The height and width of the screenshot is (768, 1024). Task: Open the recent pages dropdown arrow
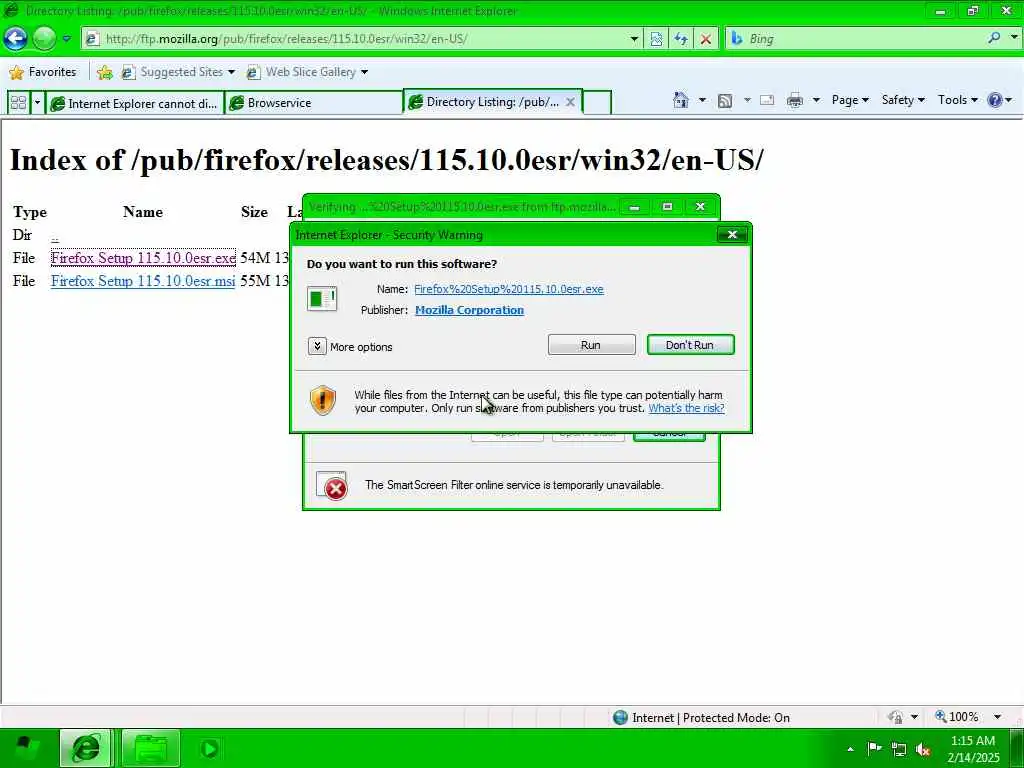[x=67, y=39]
